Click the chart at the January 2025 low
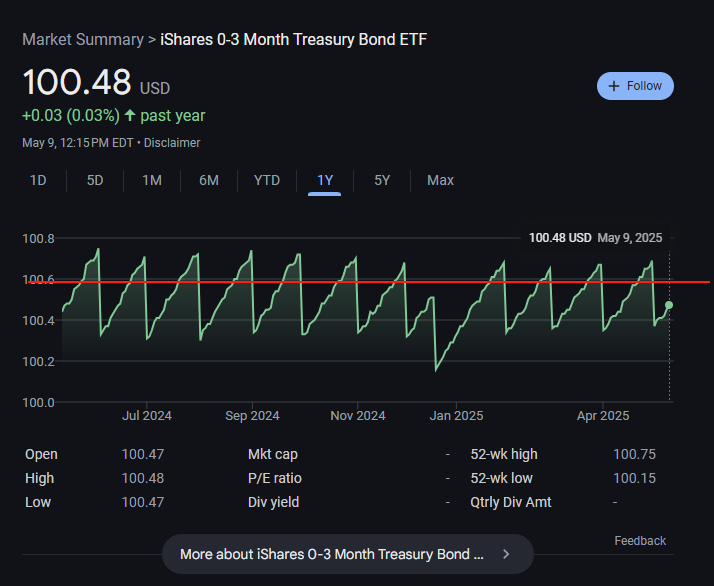The image size is (714, 586). click(x=436, y=371)
